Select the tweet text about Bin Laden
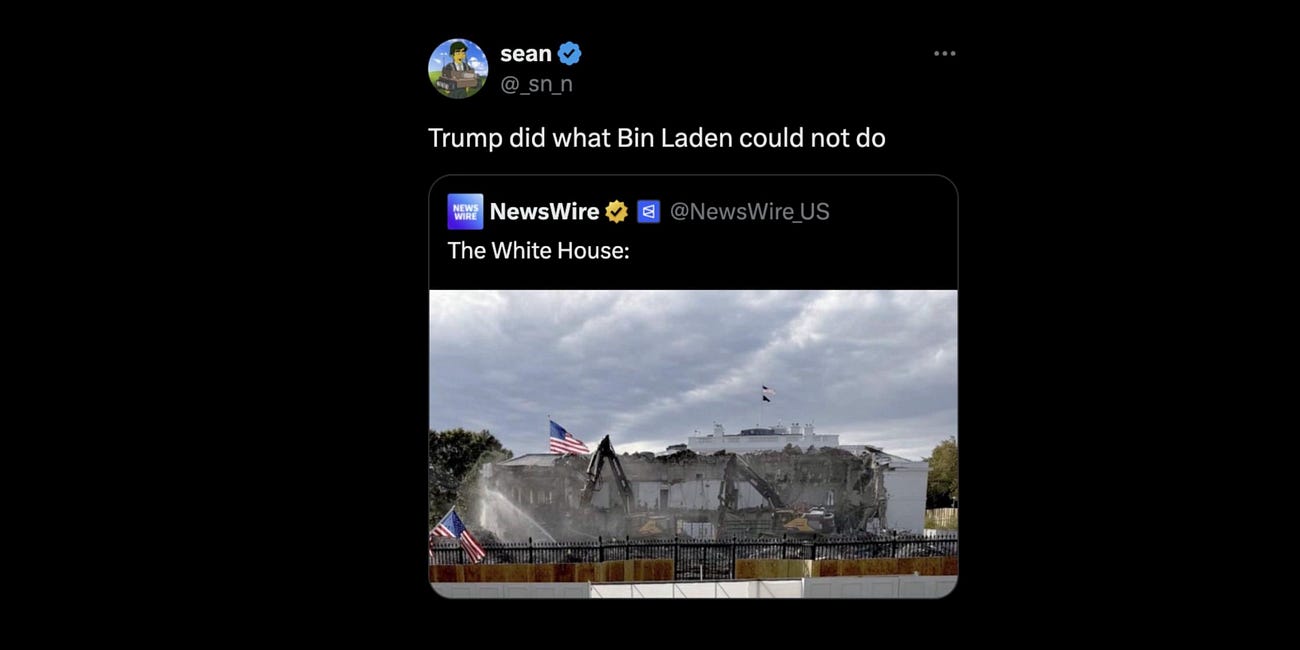This screenshot has height=650, width=1300. 657,138
